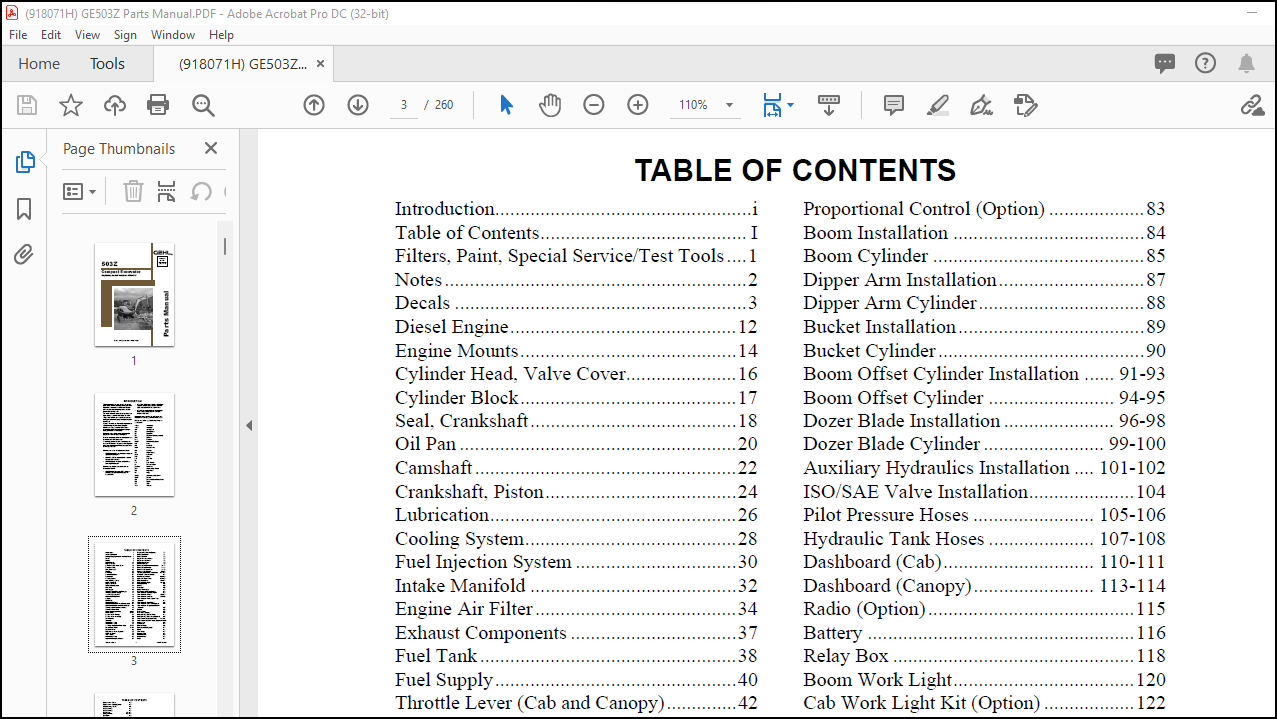Image resolution: width=1277 pixels, height=719 pixels.
Task: Print the document
Action: 158,105
